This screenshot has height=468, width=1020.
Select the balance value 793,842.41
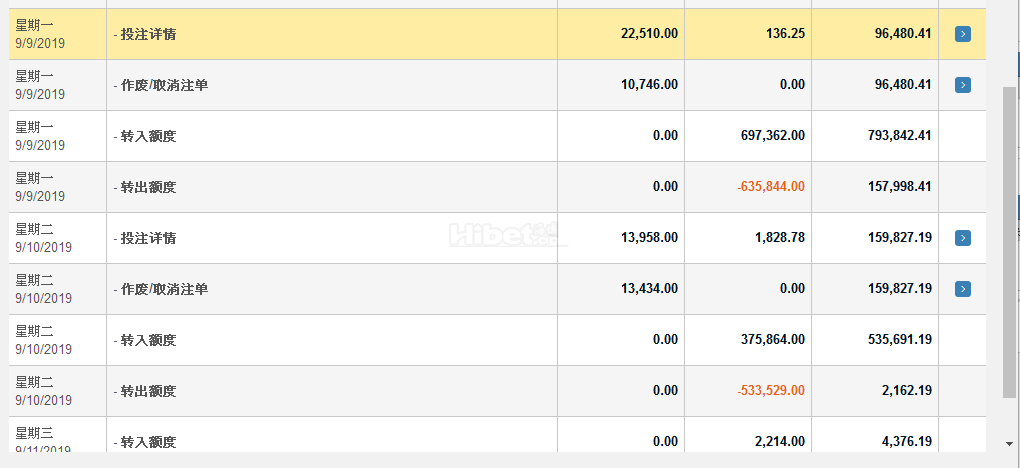pos(899,136)
